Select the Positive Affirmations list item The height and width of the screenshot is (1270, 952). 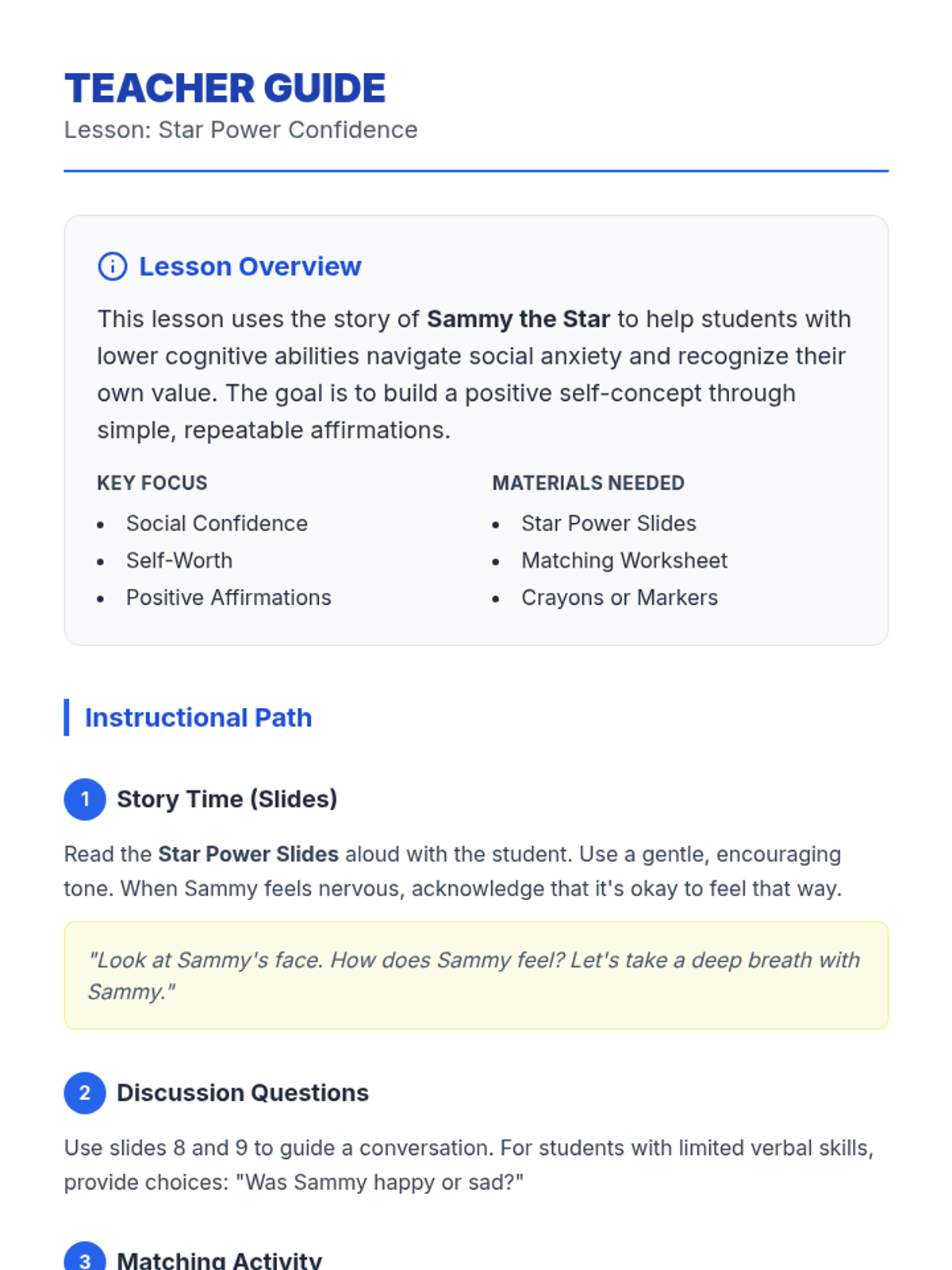(228, 598)
